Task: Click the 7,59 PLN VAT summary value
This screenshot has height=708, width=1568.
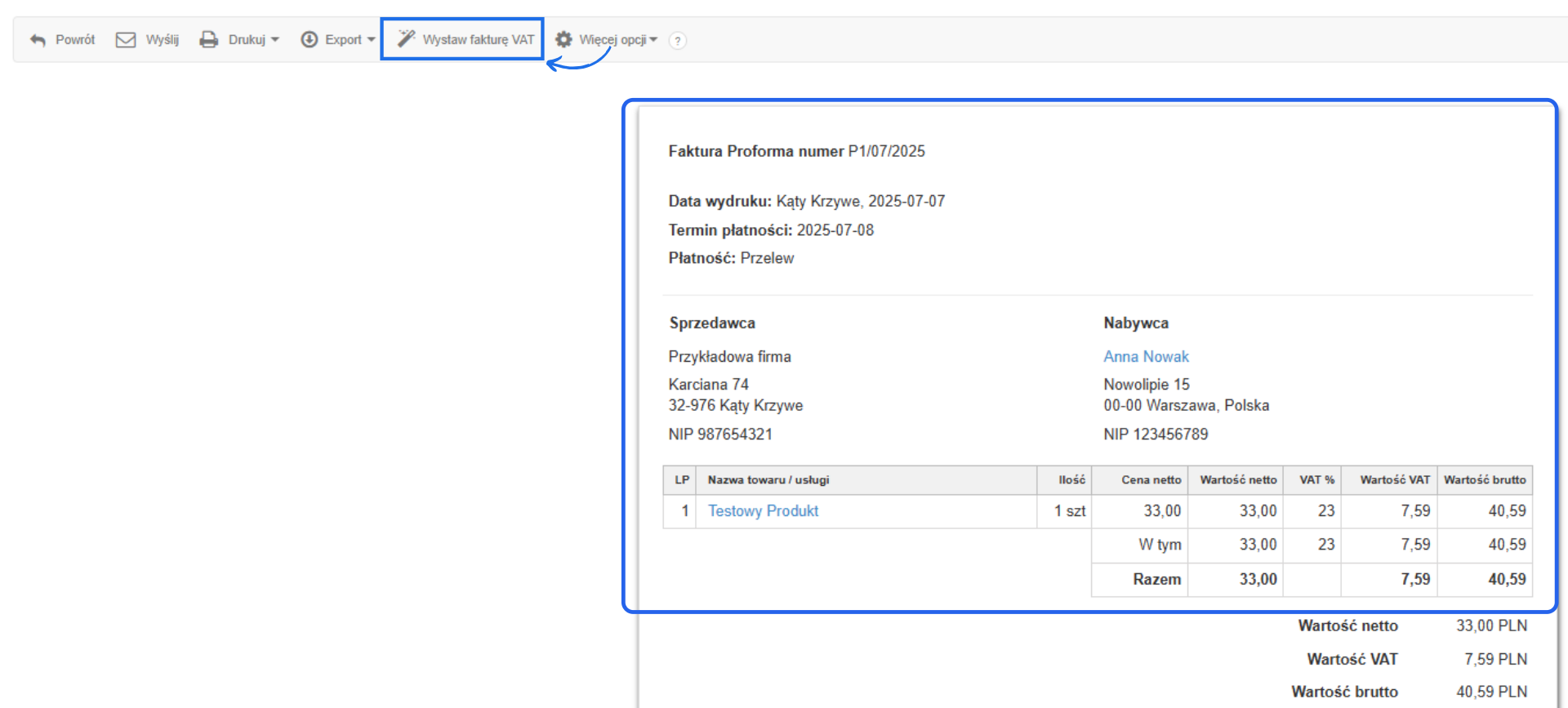Action: [1495, 659]
